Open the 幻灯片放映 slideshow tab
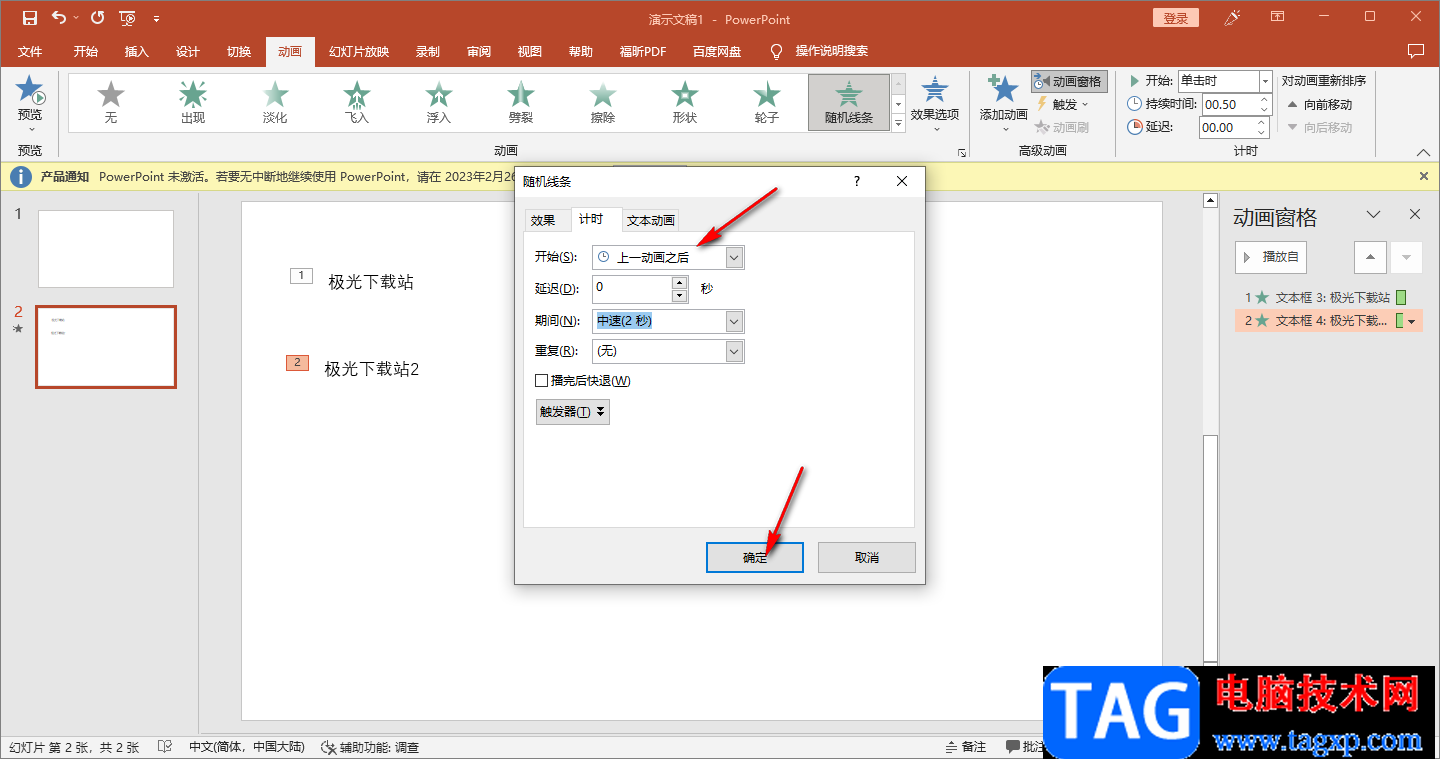The width and height of the screenshot is (1440, 759). tap(359, 52)
